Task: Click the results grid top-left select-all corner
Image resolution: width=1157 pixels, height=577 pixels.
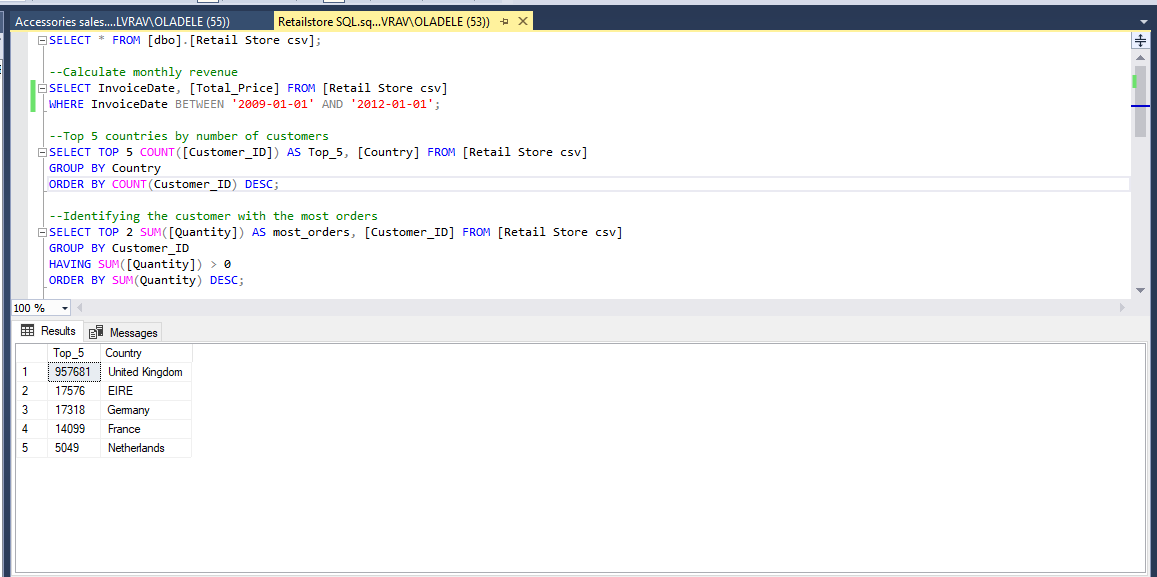Action: point(32,353)
